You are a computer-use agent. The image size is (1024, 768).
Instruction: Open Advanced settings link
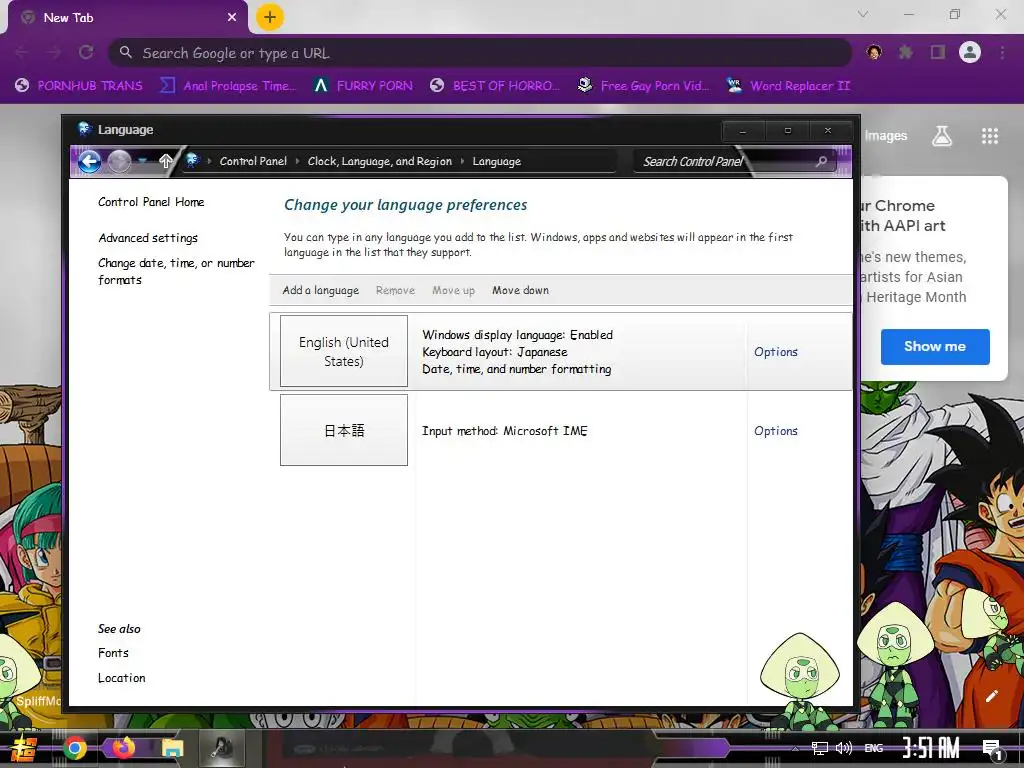click(148, 238)
